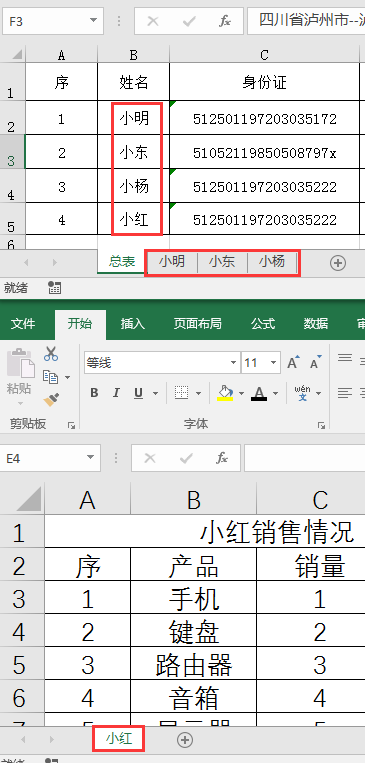Click the top align icon in ribbon
Viewport: 365px width, 763px height.
click(345, 359)
